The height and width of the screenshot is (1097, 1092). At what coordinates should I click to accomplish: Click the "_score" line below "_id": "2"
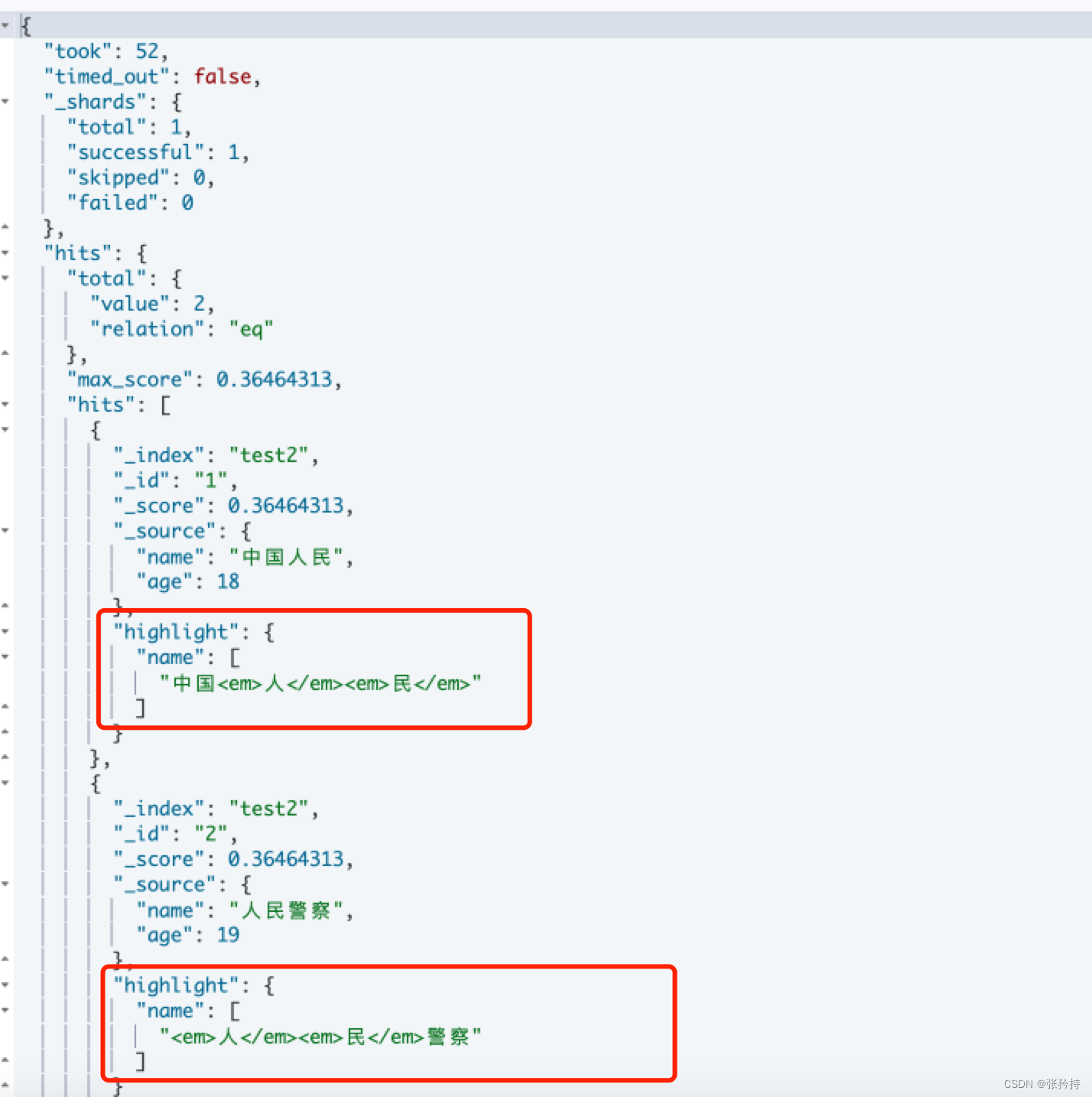[233, 859]
